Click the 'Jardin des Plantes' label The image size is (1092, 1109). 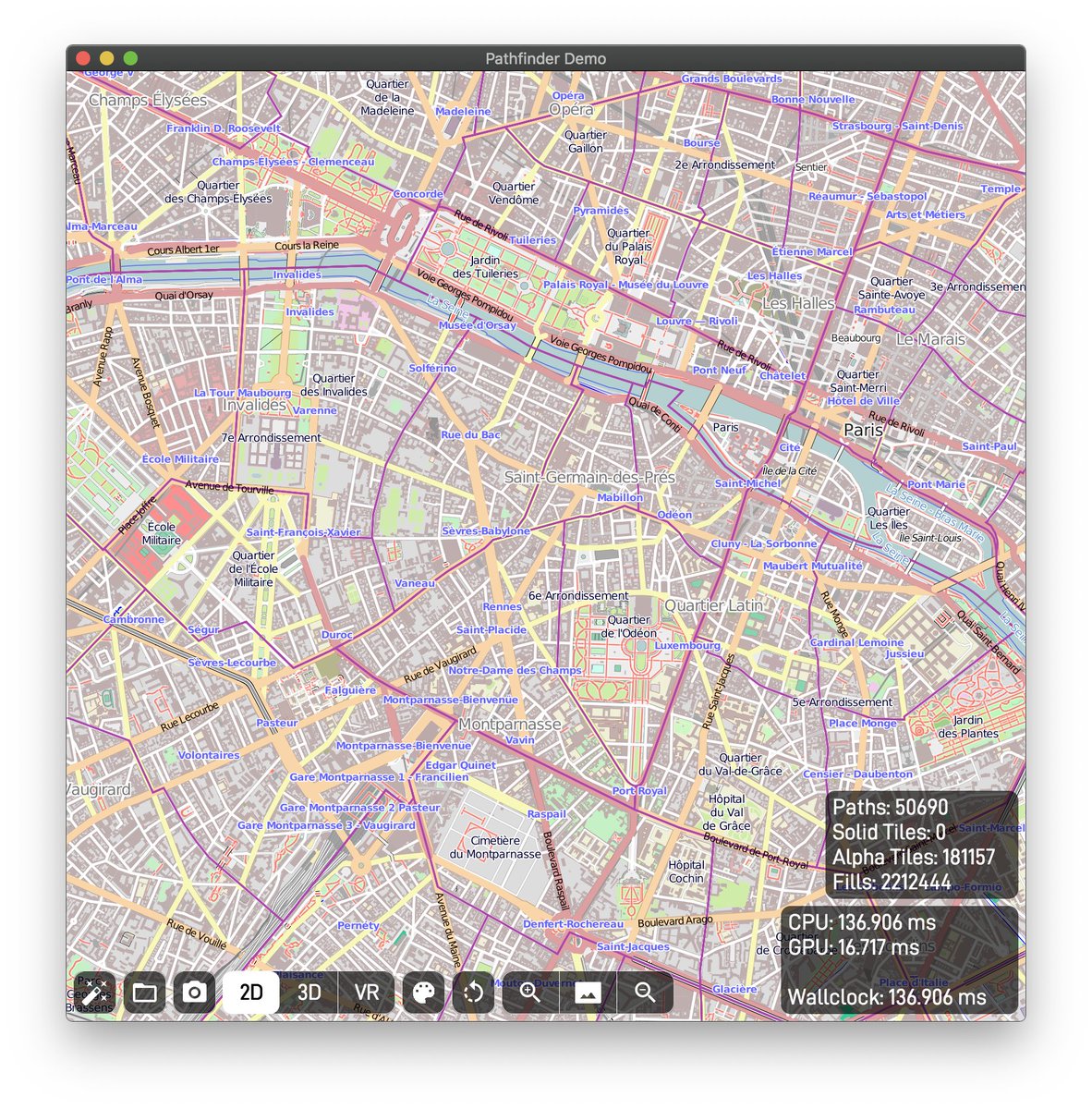click(968, 726)
